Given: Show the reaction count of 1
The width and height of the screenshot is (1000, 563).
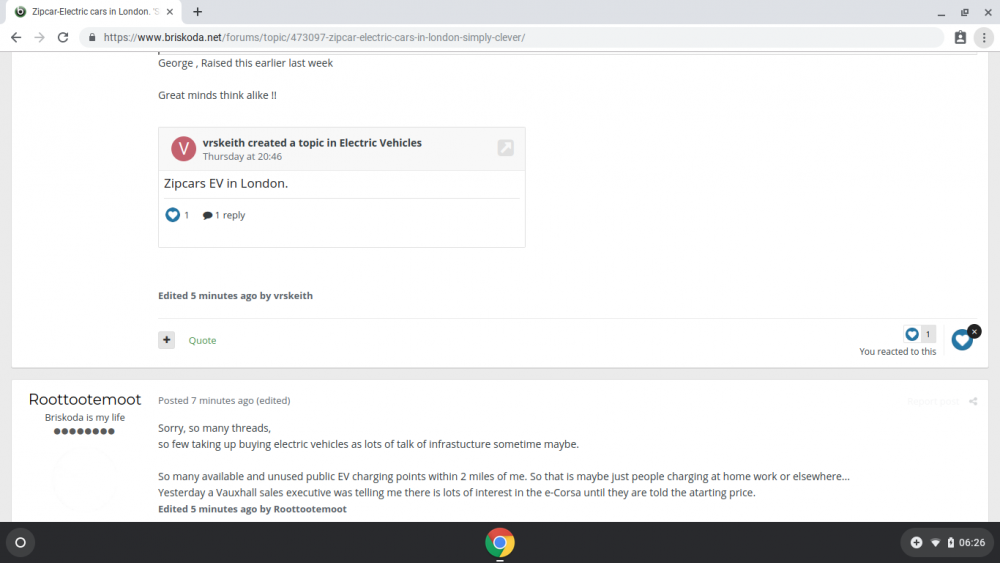Looking at the screenshot, I should (928, 334).
